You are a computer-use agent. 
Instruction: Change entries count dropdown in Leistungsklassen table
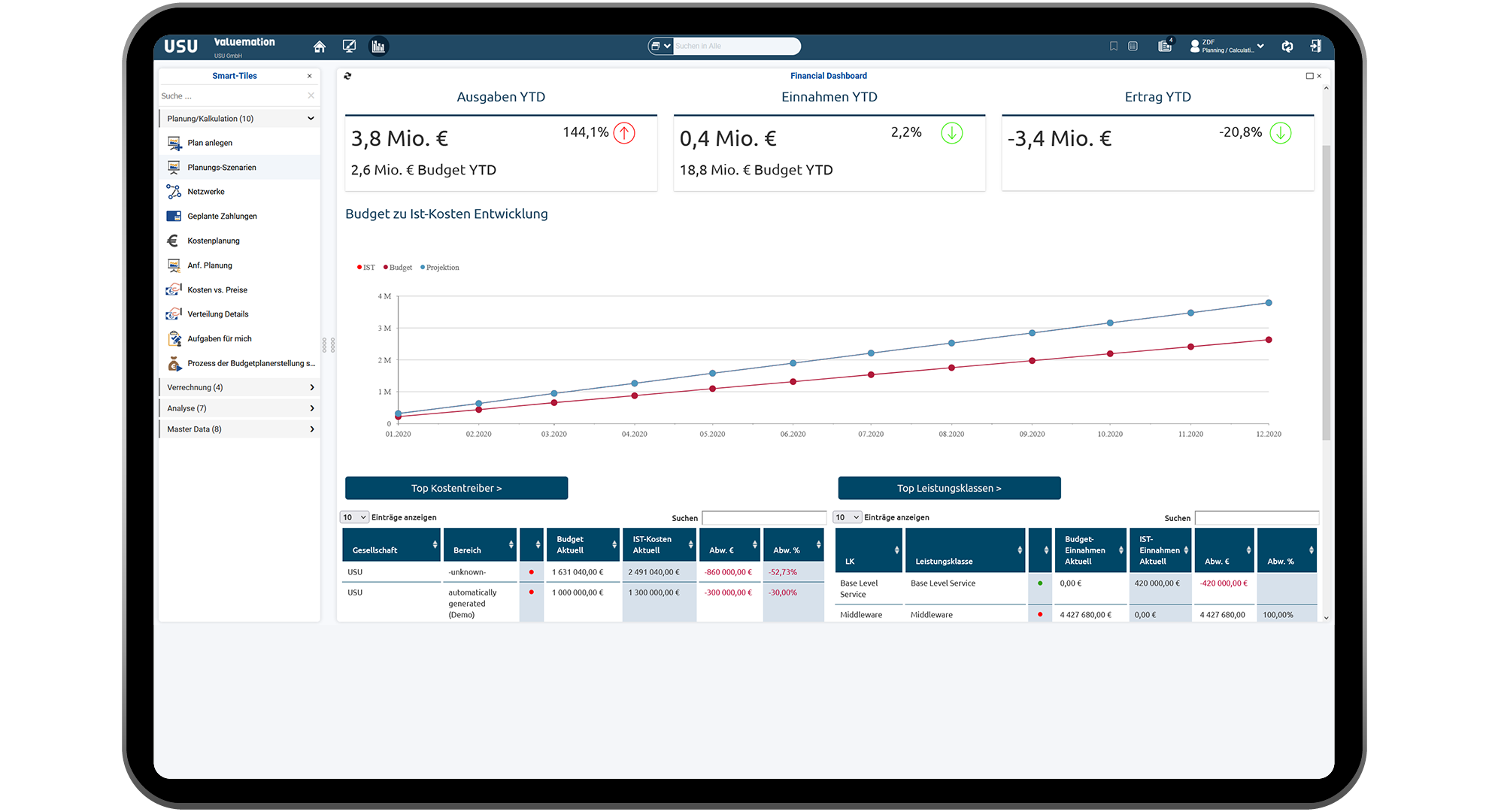tap(847, 517)
